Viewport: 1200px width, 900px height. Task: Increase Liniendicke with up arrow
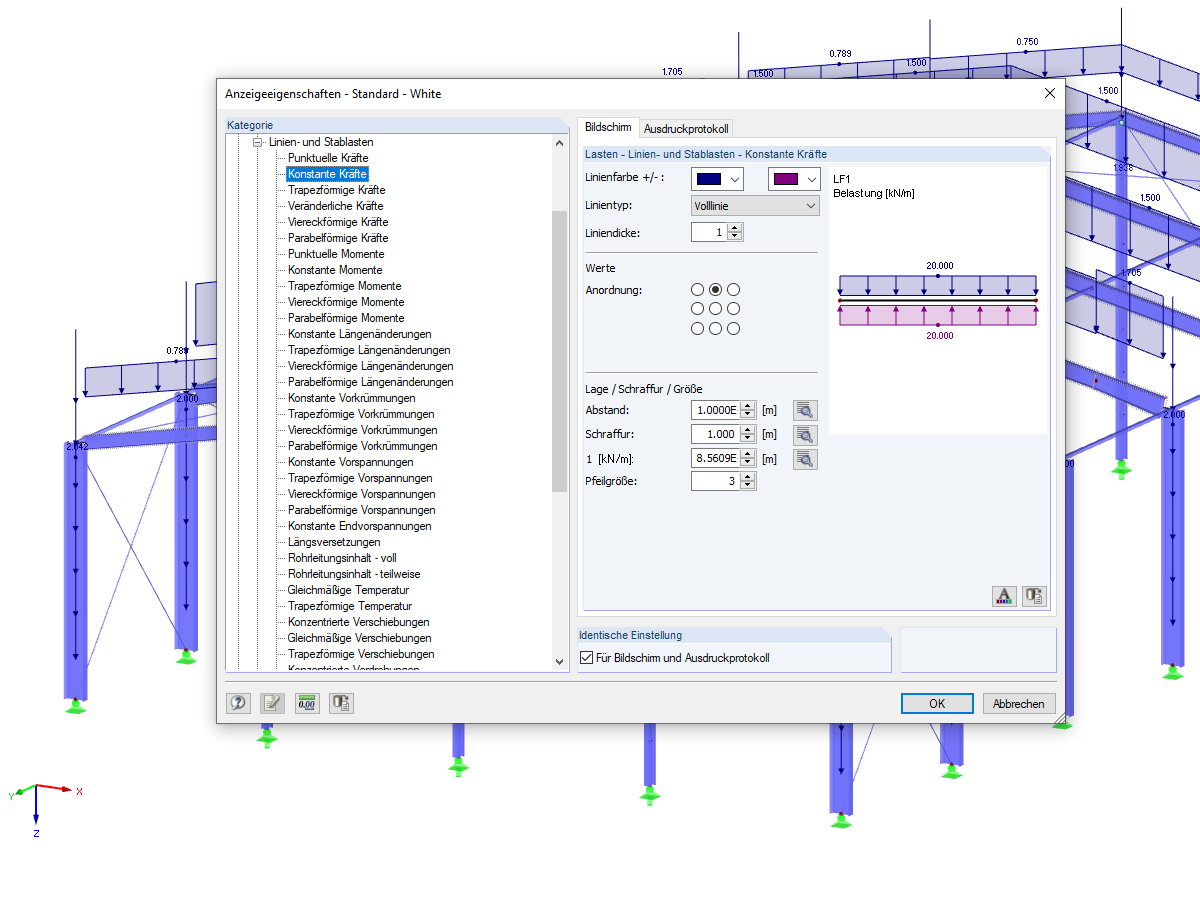735,228
